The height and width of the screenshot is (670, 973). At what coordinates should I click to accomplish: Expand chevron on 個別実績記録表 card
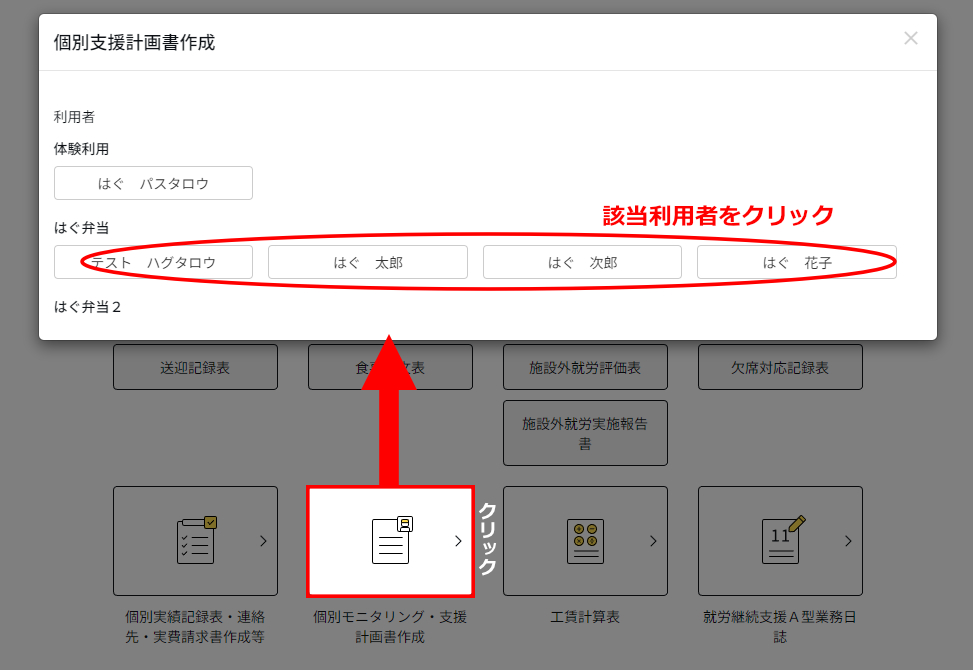(263, 541)
